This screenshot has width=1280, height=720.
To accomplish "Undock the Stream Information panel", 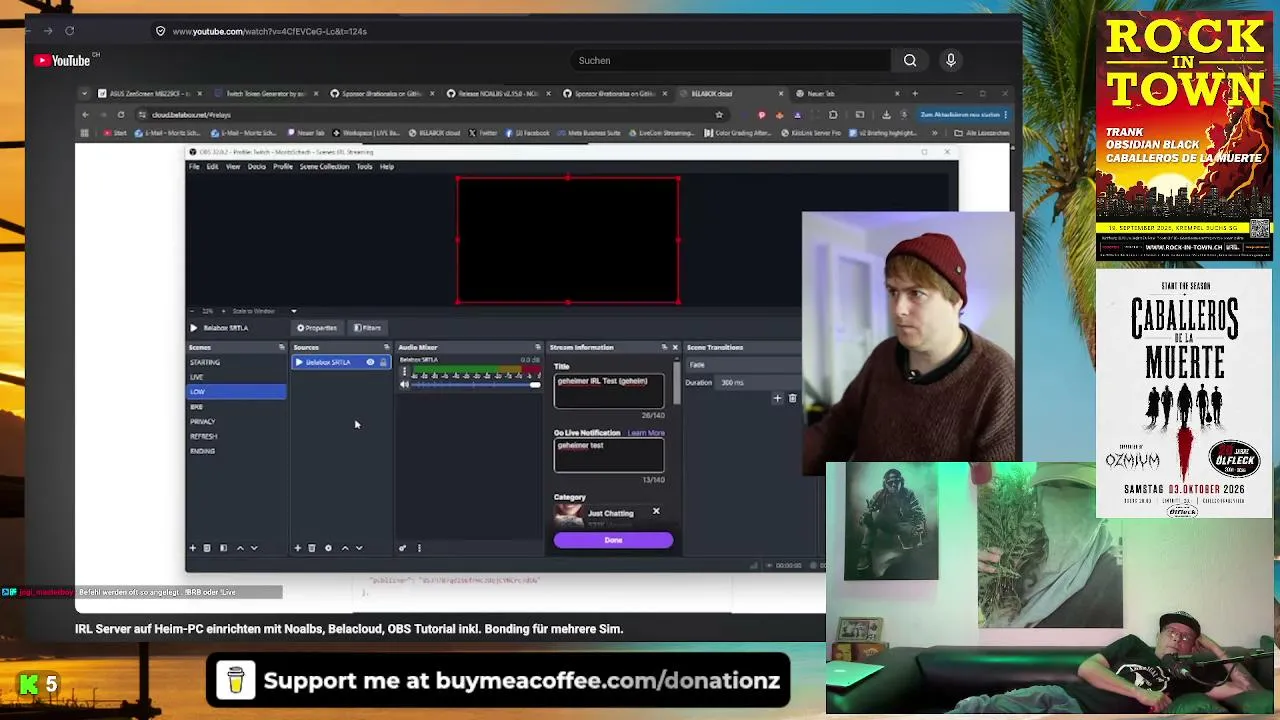I will (x=664, y=347).
